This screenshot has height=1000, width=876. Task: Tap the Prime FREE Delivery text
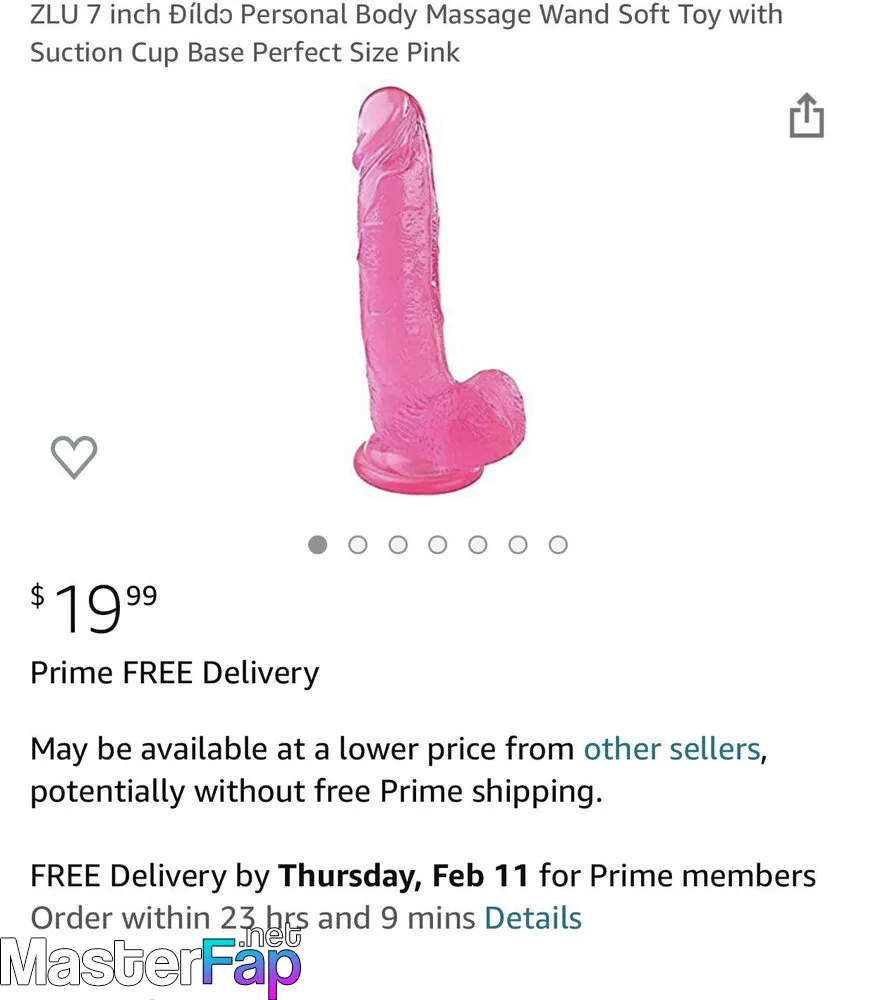(x=175, y=673)
